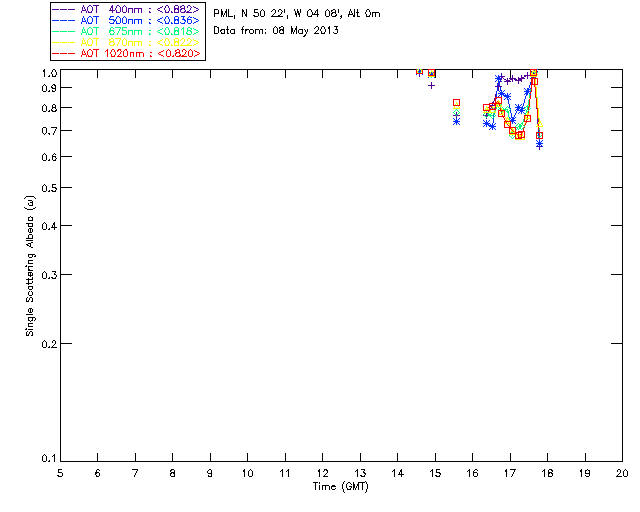This screenshot has height=512, width=640.
Task: Select the AOT 500nm legend entry
Action: coord(126,20)
